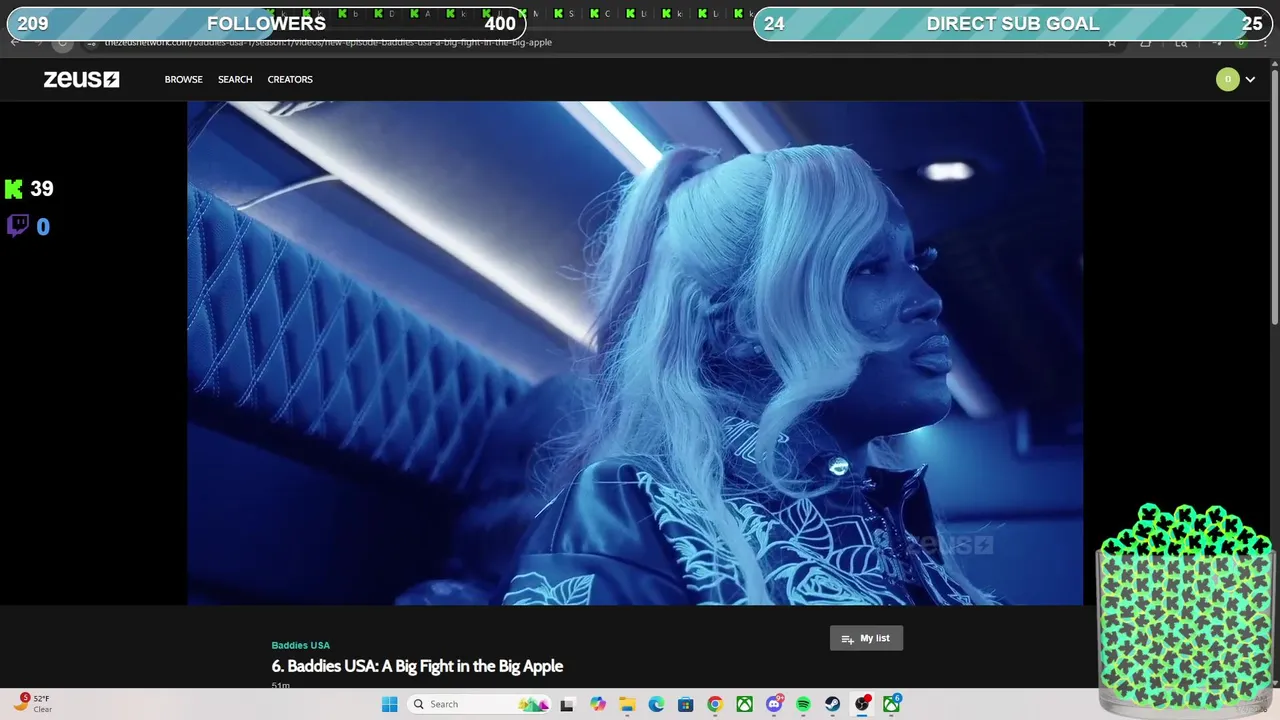
Task: Open the SEARCH page link
Action: pyautogui.click(x=235, y=79)
